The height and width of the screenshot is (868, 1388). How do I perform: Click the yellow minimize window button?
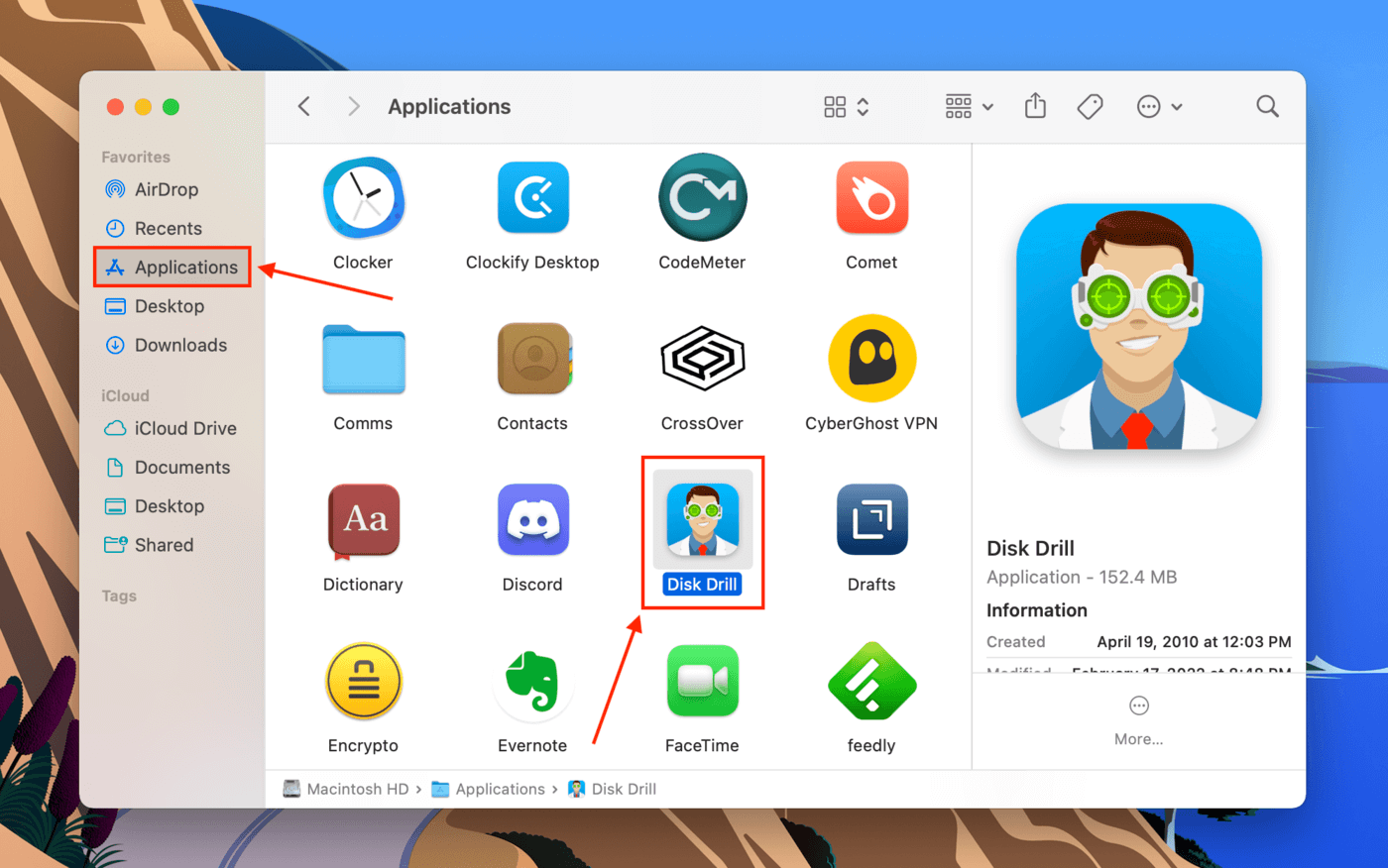(x=143, y=106)
